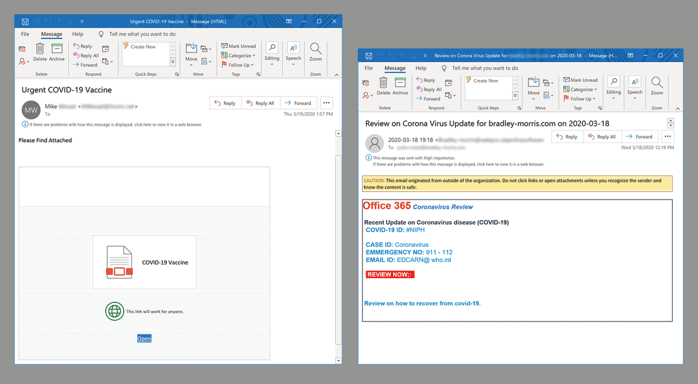The width and height of the screenshot is (698, 384).
Task: Click header Reply button in Corona Virus Update message
Action: (x=567, y=137)
